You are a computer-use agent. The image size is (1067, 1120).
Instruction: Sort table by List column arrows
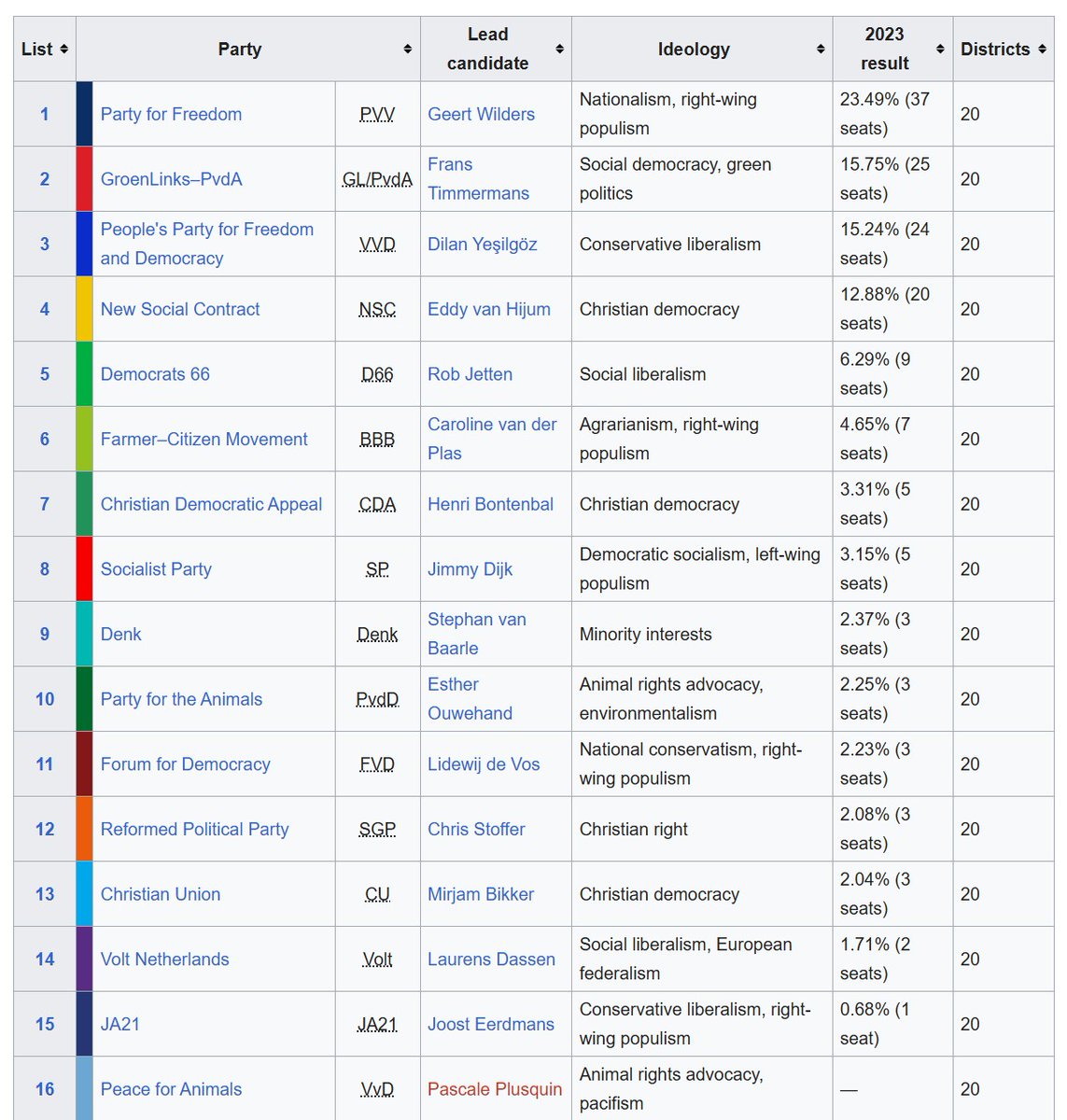pos(64,49)
